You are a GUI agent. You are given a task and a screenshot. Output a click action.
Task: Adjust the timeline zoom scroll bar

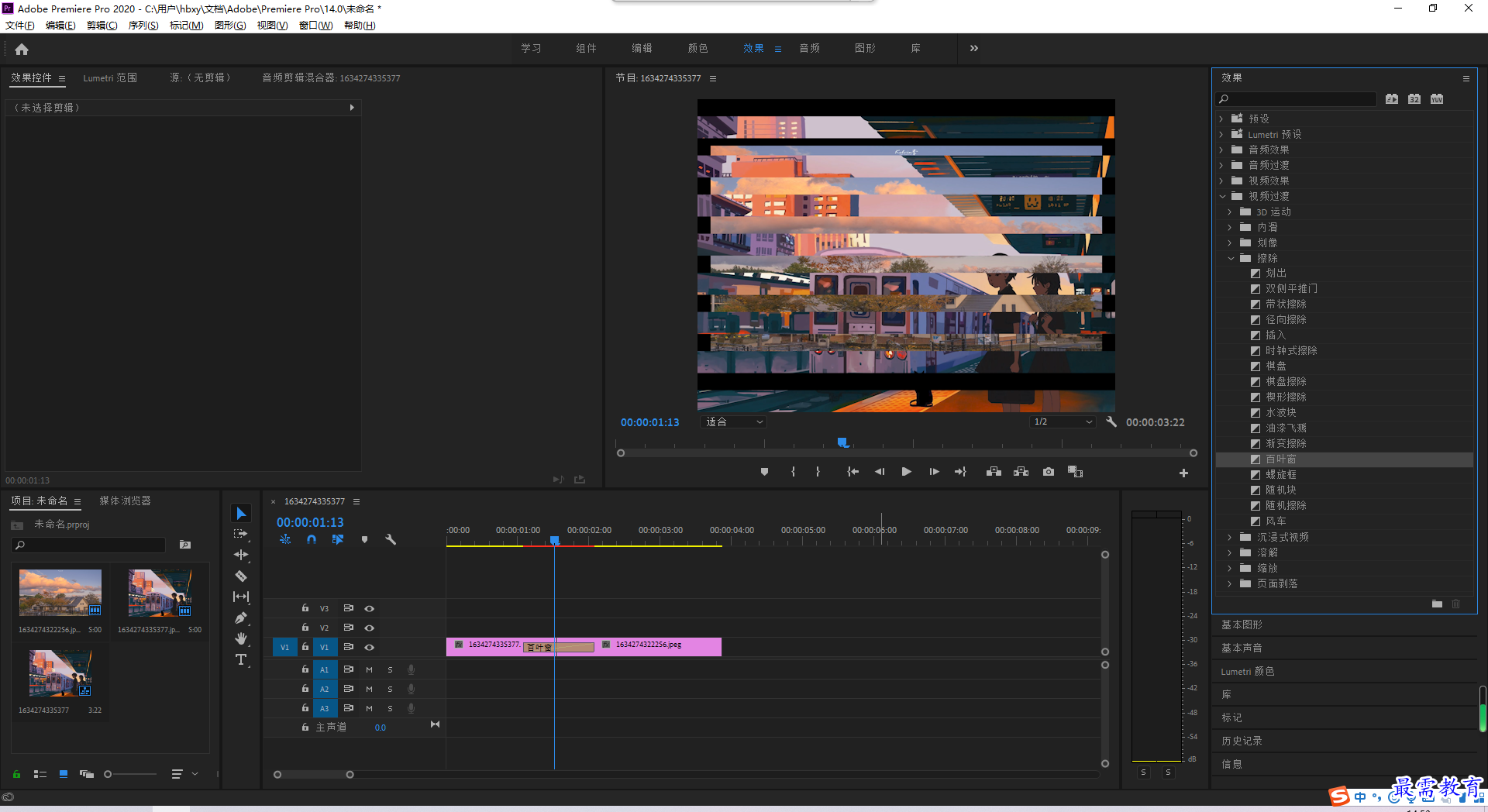pos(313,775)
